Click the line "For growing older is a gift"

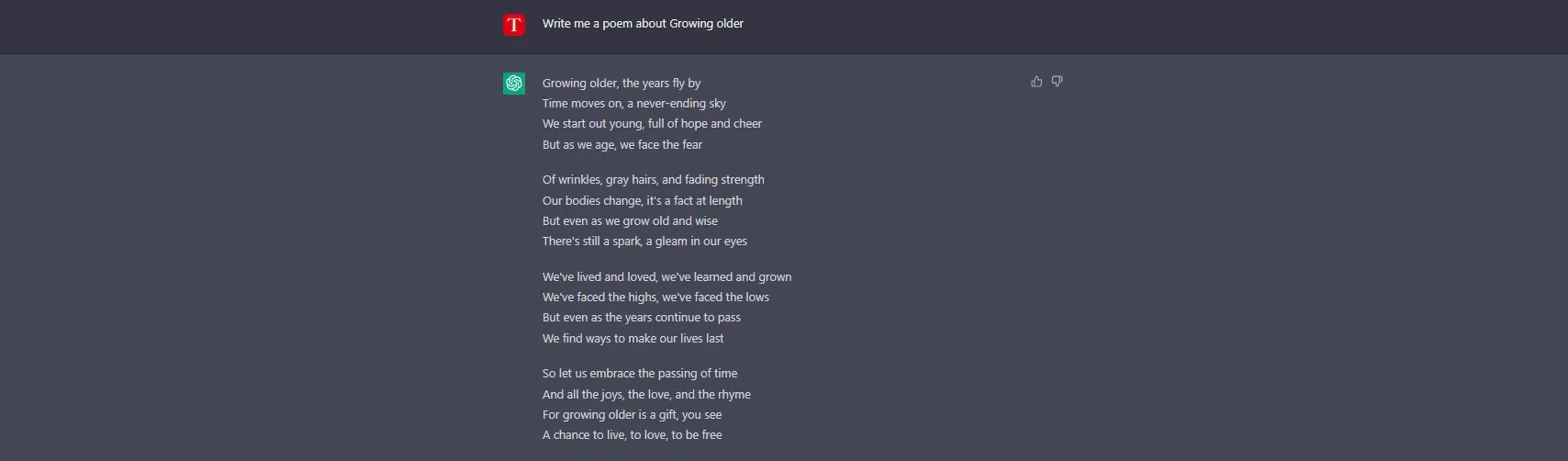(x=632, y=415)
